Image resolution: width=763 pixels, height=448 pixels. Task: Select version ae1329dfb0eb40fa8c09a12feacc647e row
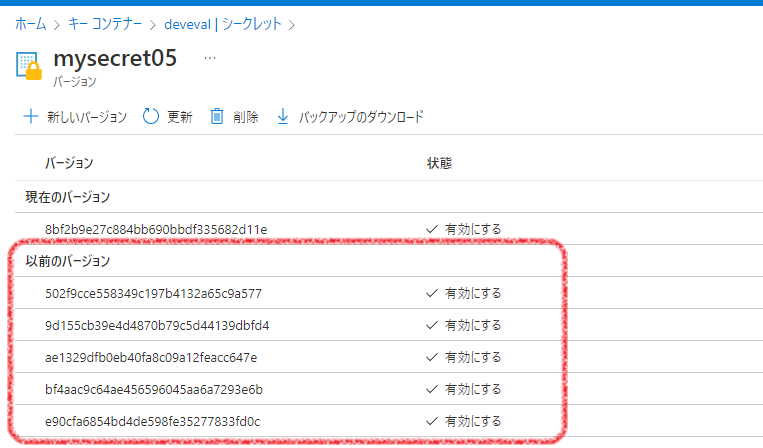pyautogui.click(x=151, y=357)
